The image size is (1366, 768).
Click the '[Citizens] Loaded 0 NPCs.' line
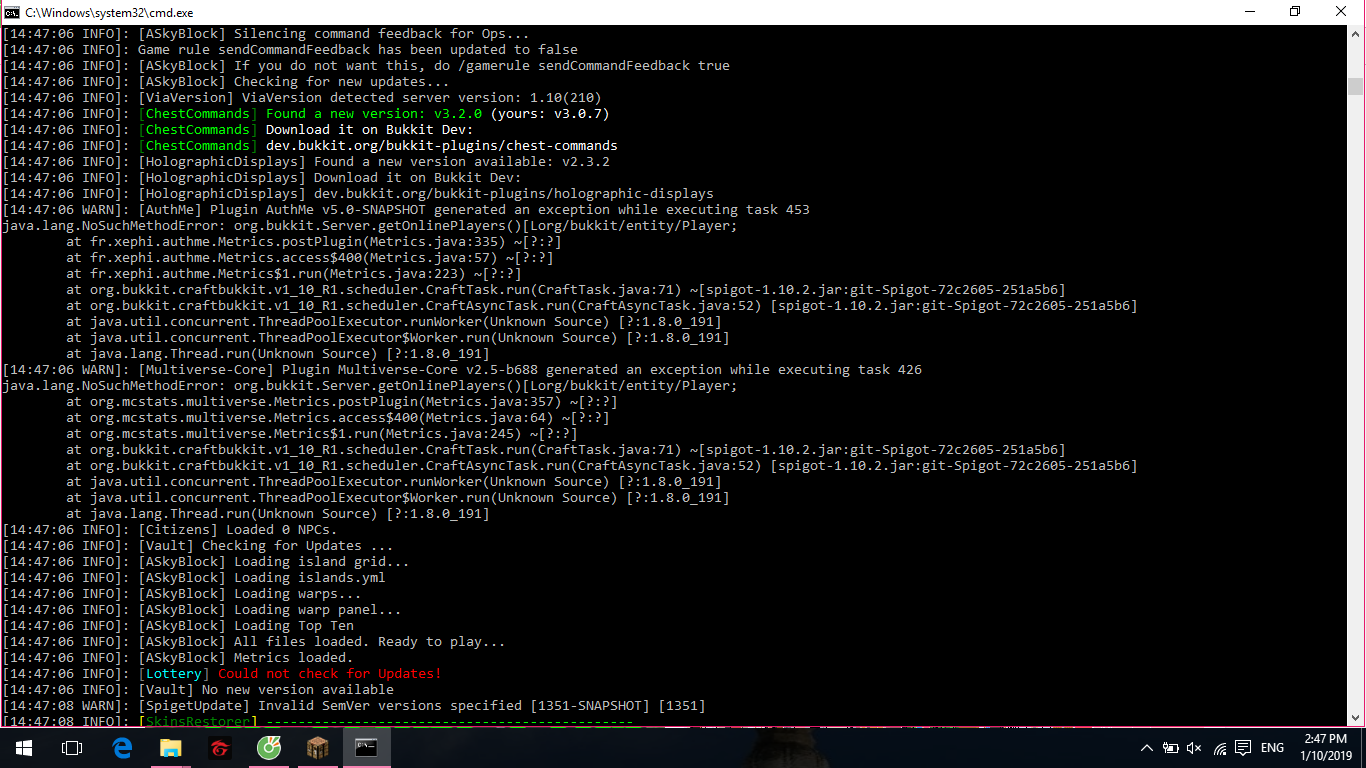(x=170, y=530)
